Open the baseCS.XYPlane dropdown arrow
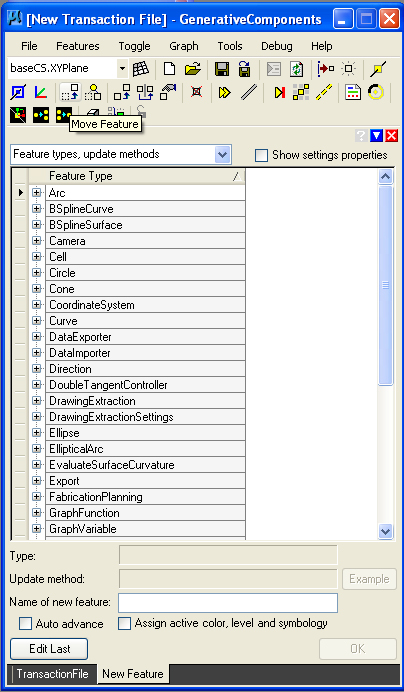Image resolution: width=404 pixels, height=692 pixels. [122, 68]
